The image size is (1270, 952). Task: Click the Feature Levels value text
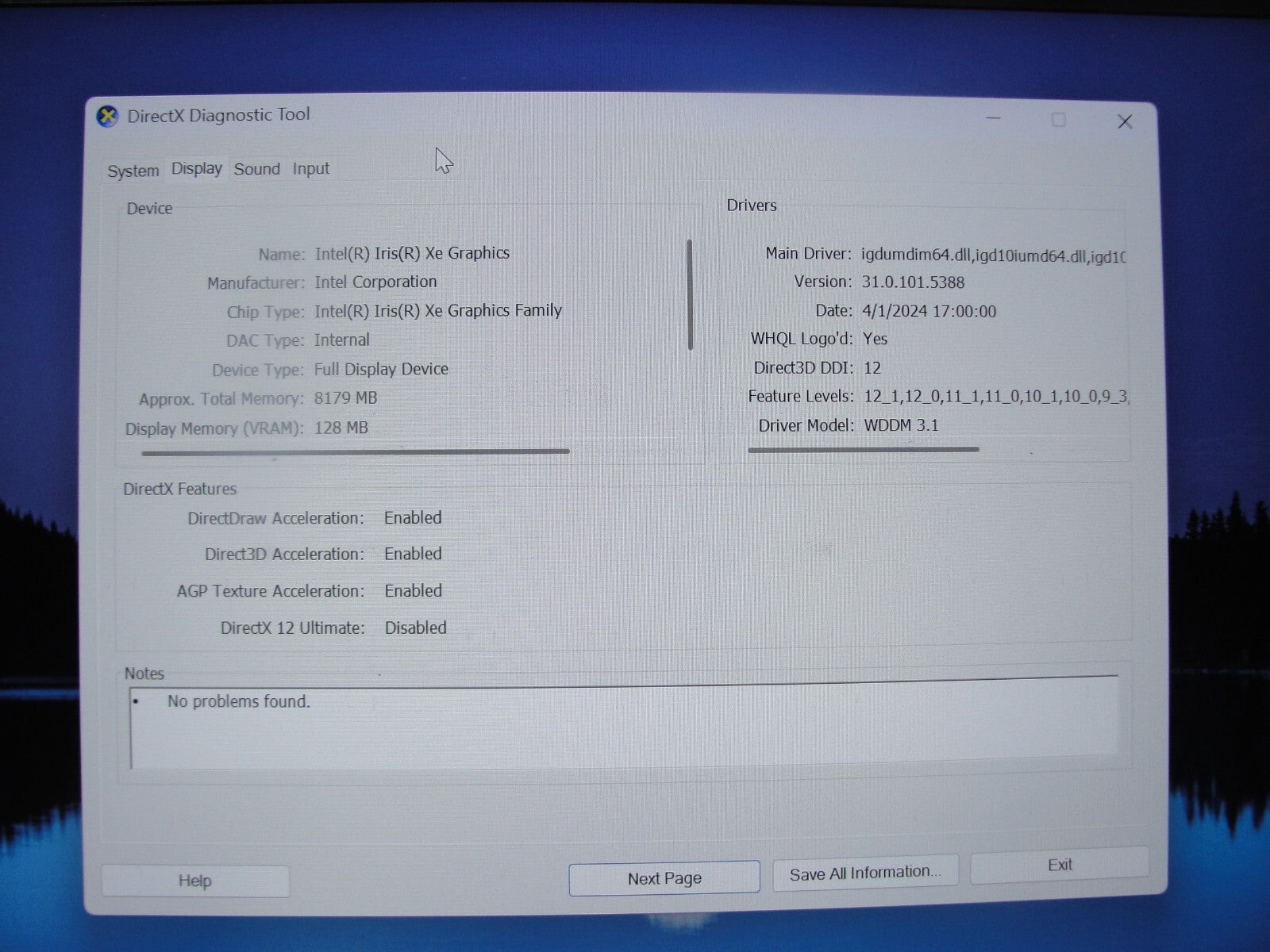pyautogui.click(x=995, y=396)
